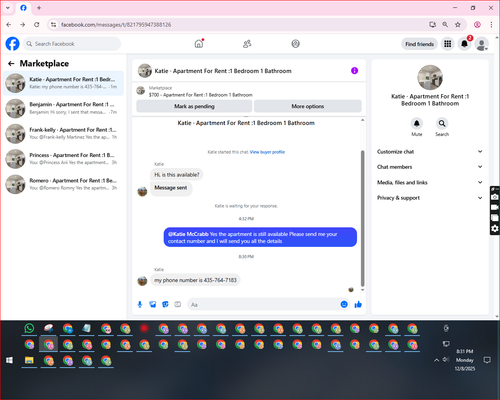Click the video record icon on side toolbar
Screen dimensions: 500x400
pos(495,207)
